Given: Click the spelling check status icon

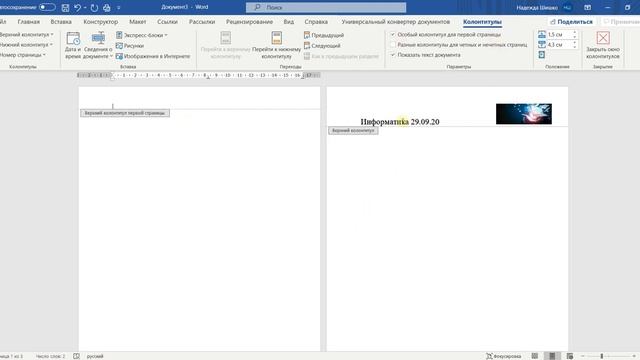Looking at the screenshot, I should coord(76,356).
